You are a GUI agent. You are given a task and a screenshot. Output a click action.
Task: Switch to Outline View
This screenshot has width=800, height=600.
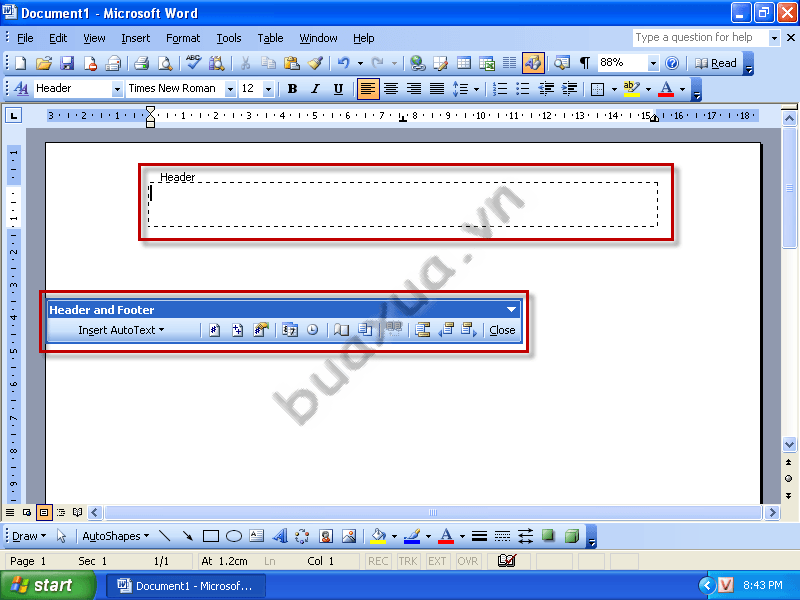pos(61,512)
